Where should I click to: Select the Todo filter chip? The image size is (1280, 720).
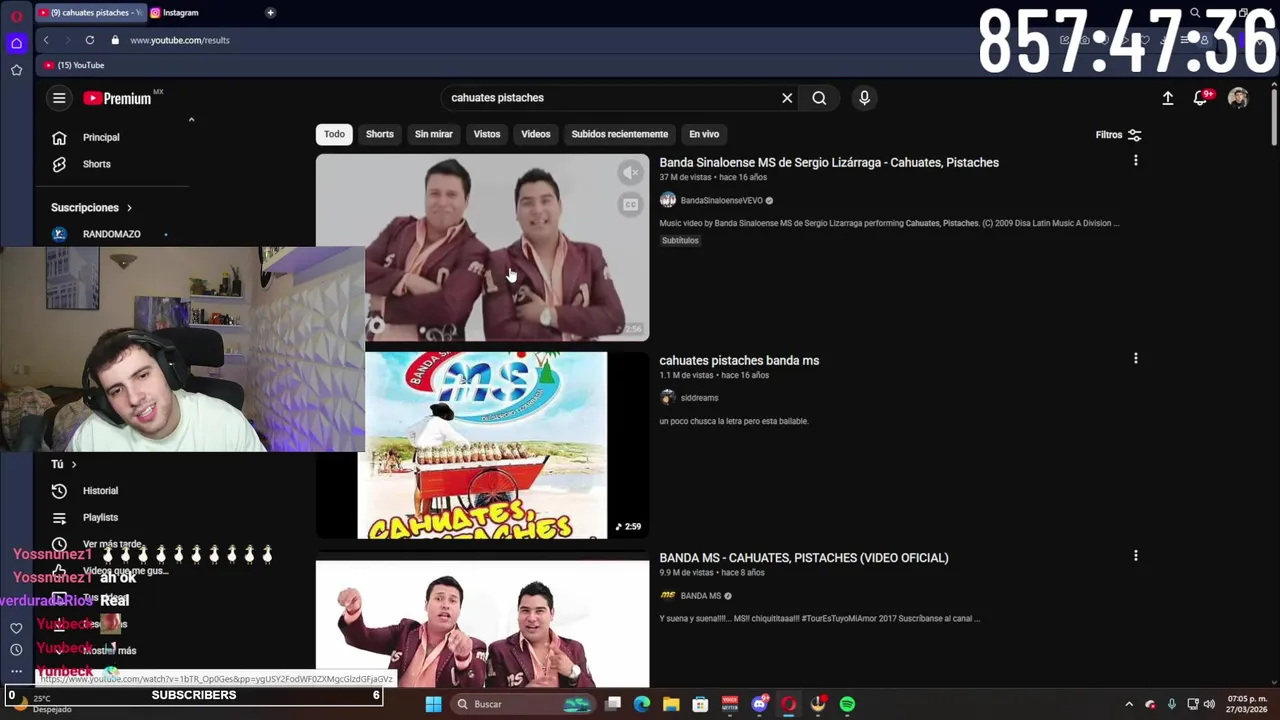(x=334, y=134)
